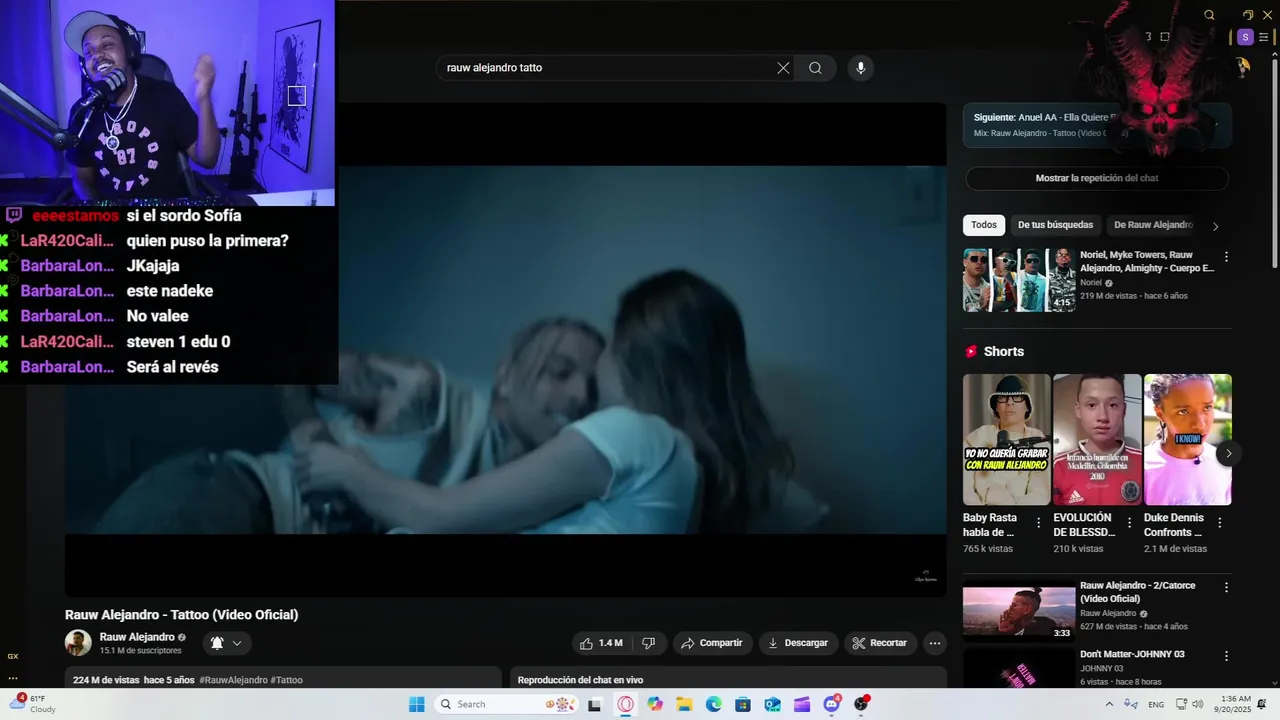1280x720 pixels.
Task: Open options for Don't Matter-JOHNNY 03
Action: coord(1226,656)
